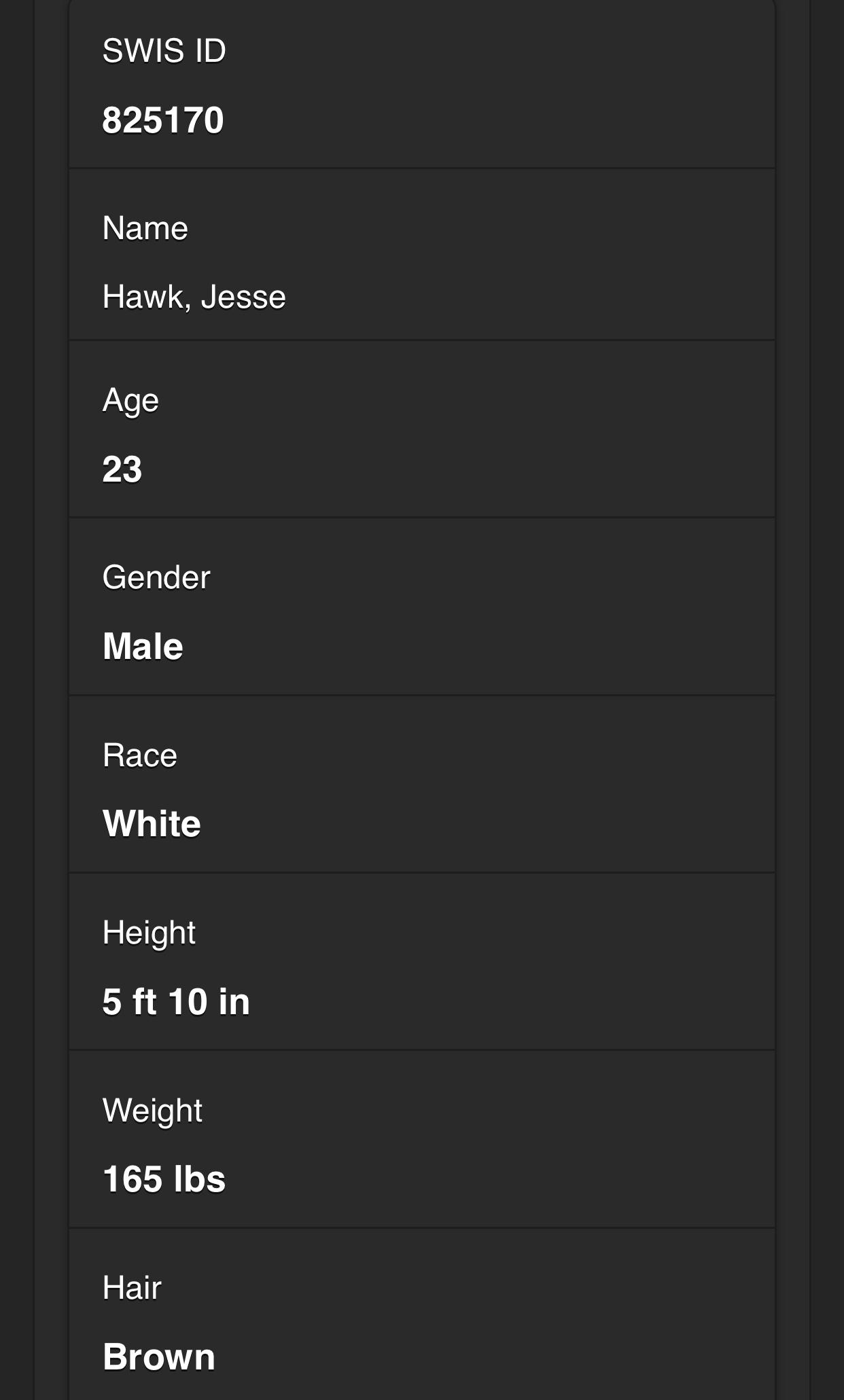Select the name Hawk, Jesse

point(194,297)
